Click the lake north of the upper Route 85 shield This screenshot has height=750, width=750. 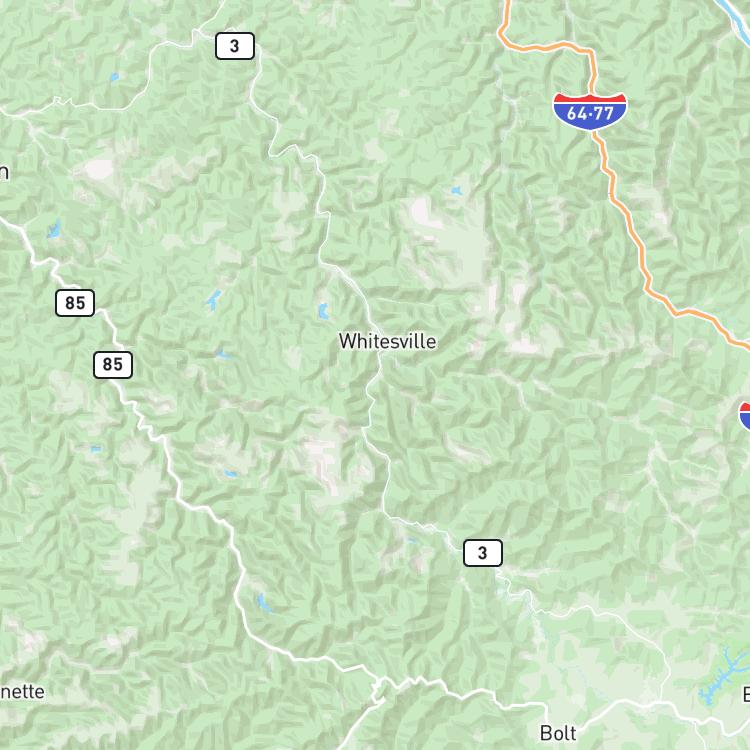pyautogui.click(x=54, y=230)
